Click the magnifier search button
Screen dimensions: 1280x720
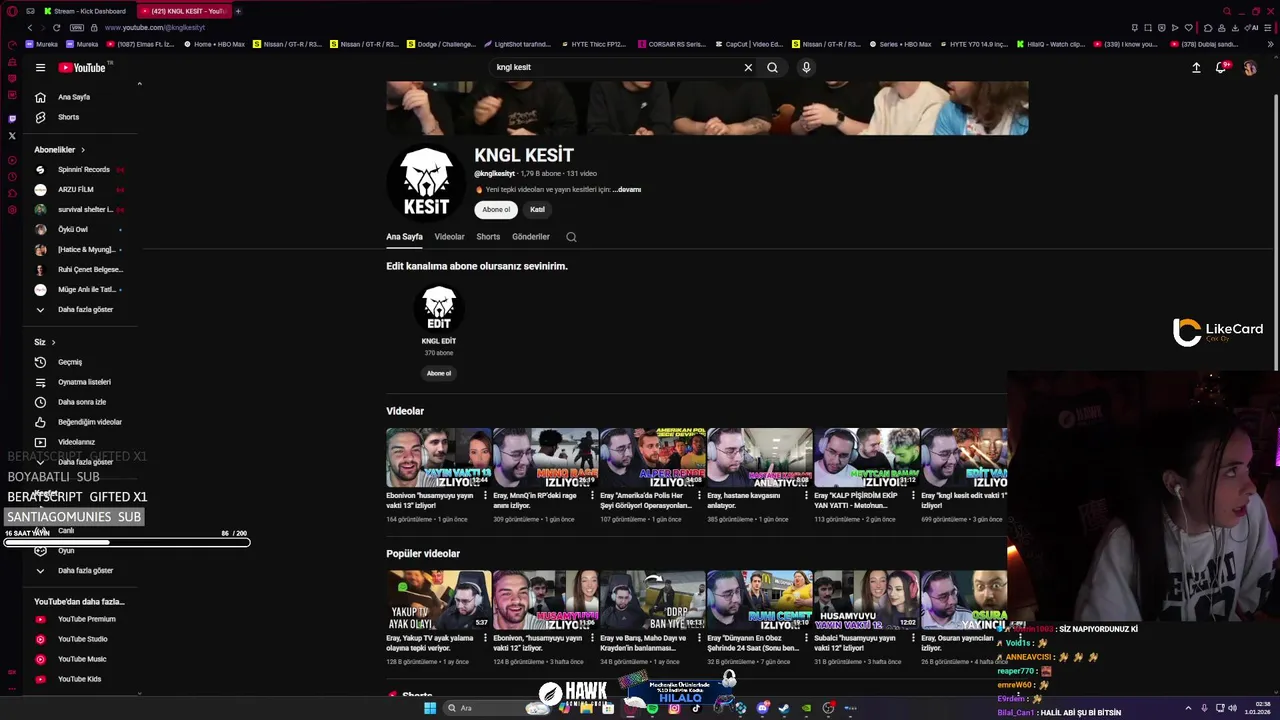(772, 67)
